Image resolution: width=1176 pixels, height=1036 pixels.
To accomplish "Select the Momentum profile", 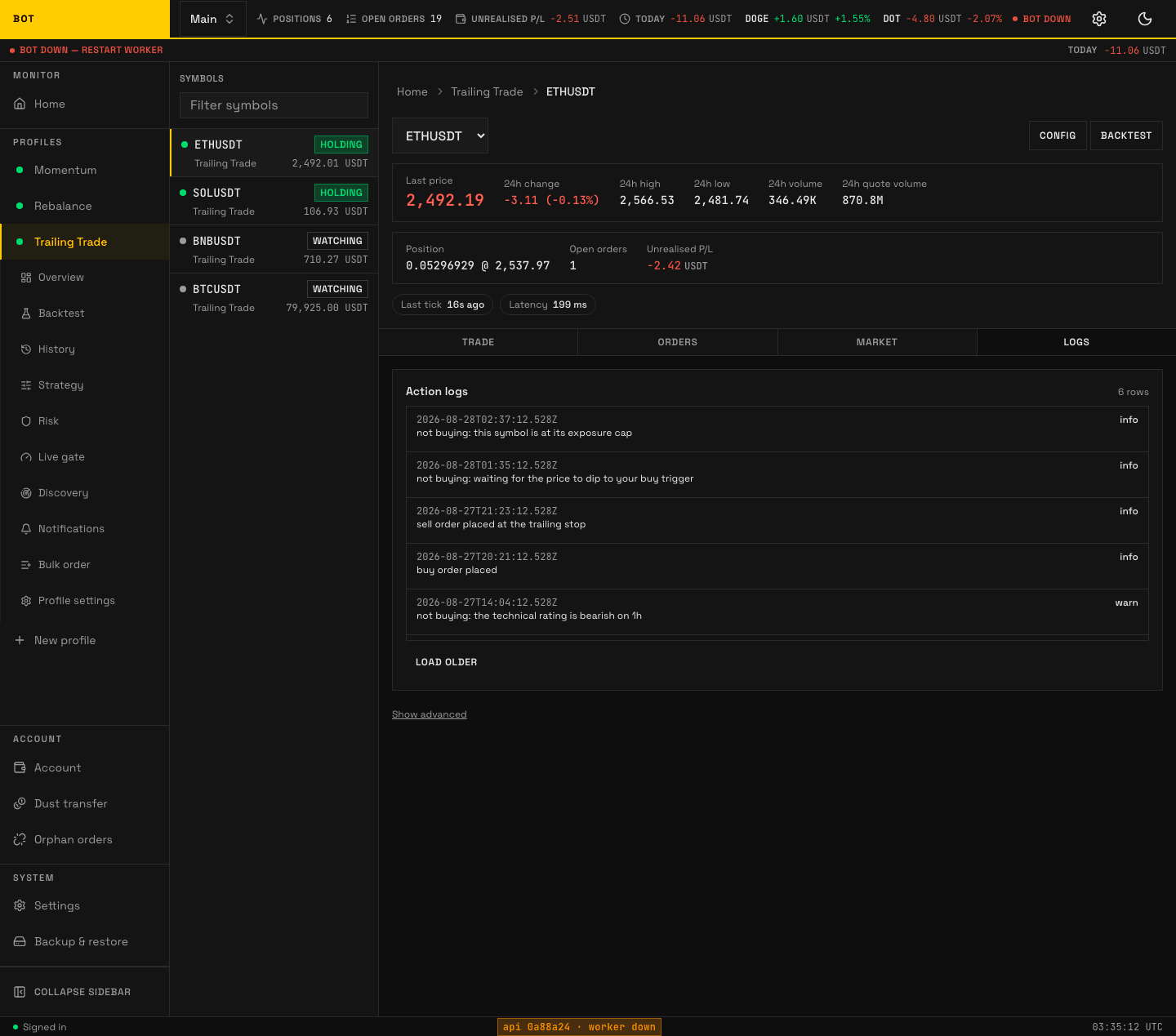I will click(85, 170).
